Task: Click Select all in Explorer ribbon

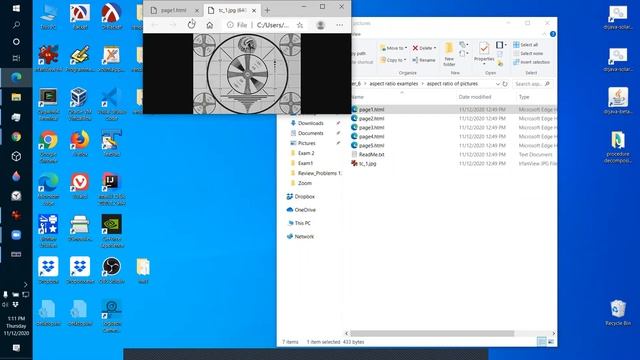Action: pos(526,44)
